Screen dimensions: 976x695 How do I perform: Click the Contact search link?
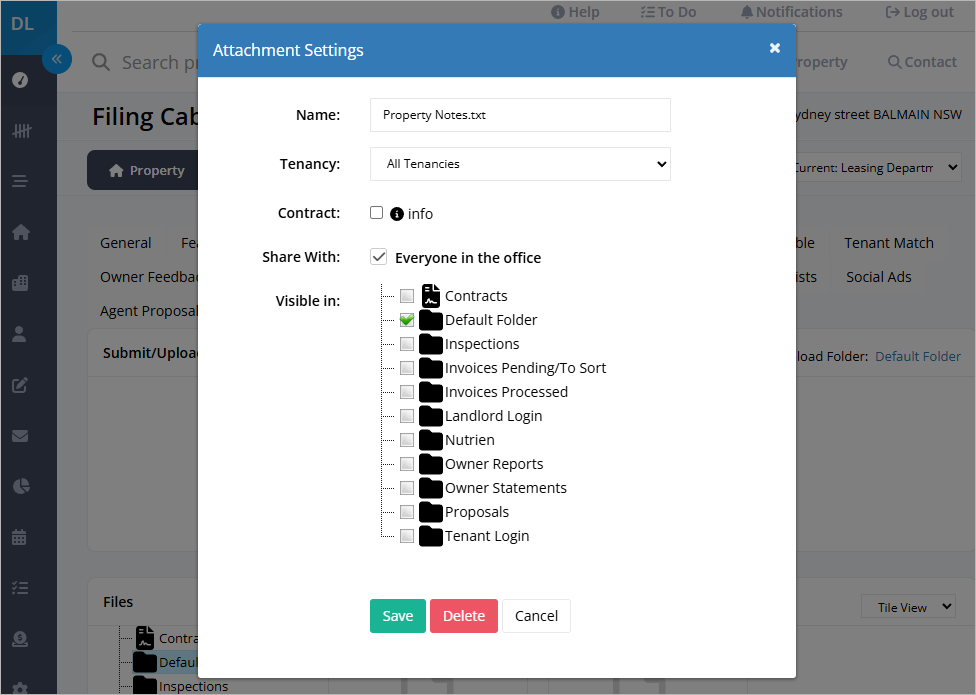click(x=922, y=62)
